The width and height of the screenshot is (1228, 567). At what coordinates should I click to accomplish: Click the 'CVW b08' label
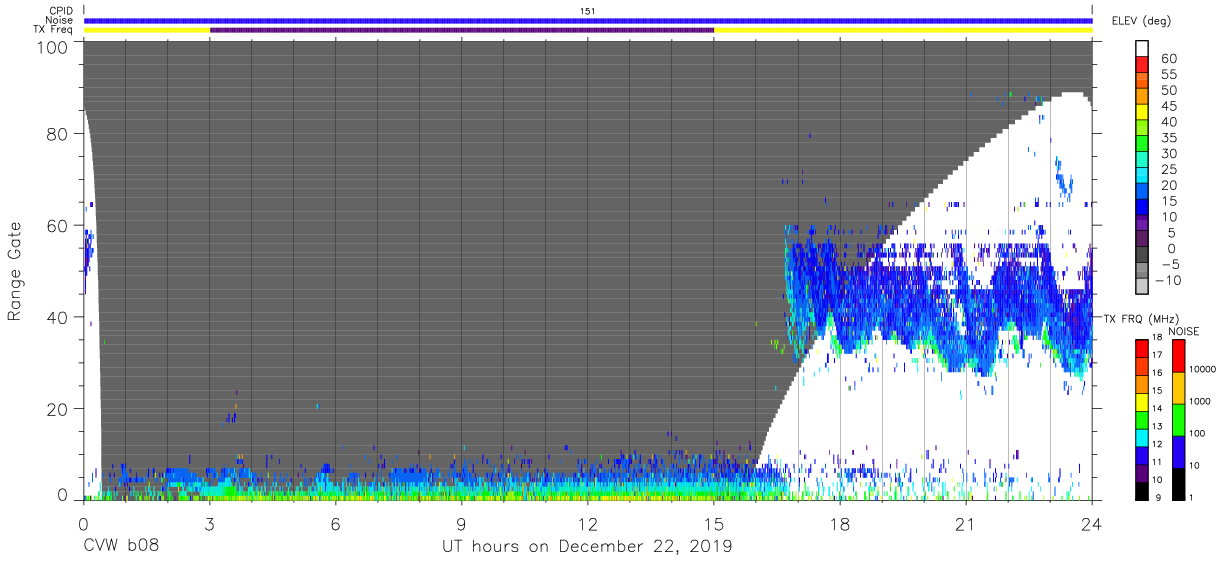[x=121, y=547]
